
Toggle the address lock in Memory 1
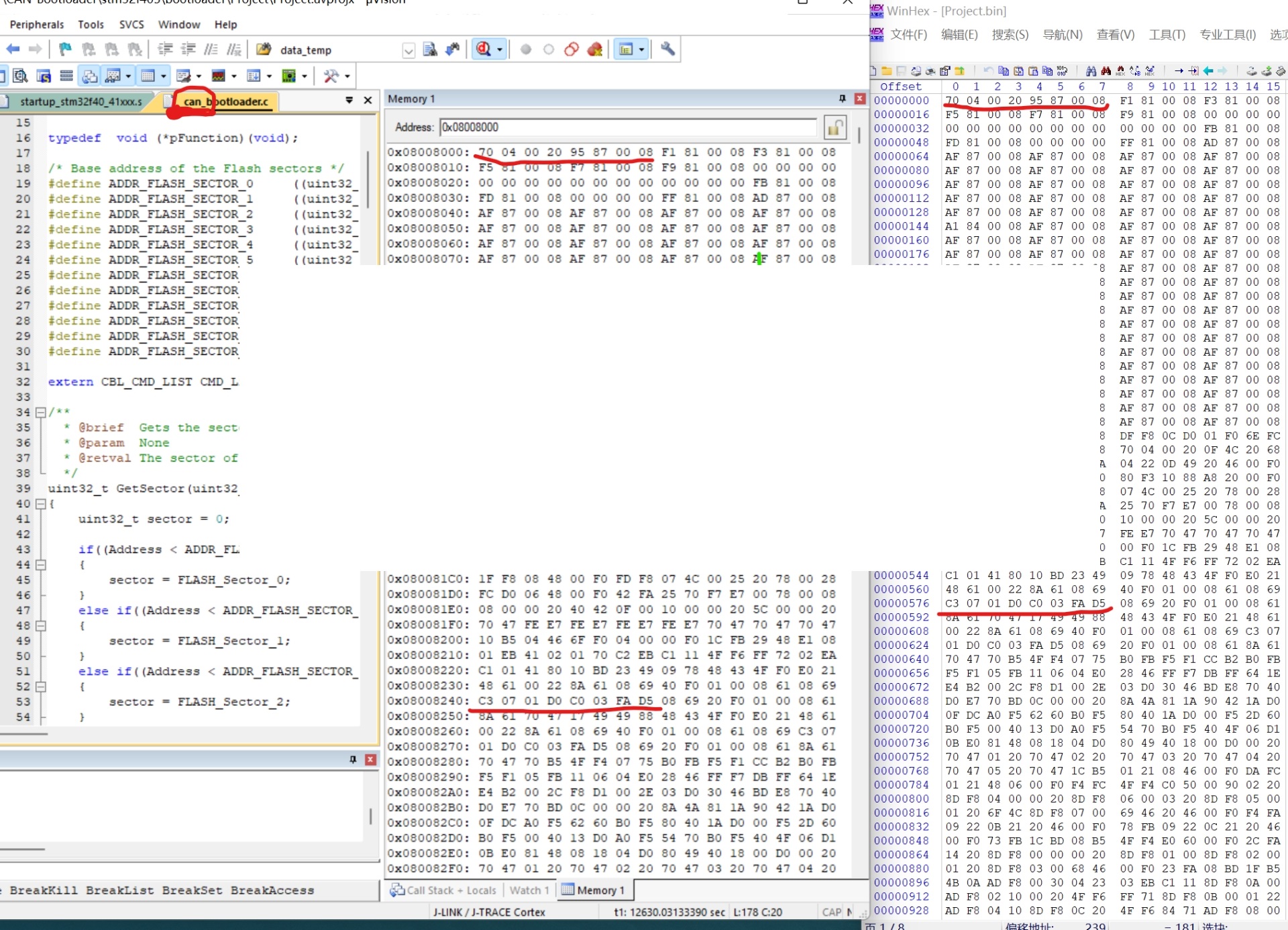835,127
